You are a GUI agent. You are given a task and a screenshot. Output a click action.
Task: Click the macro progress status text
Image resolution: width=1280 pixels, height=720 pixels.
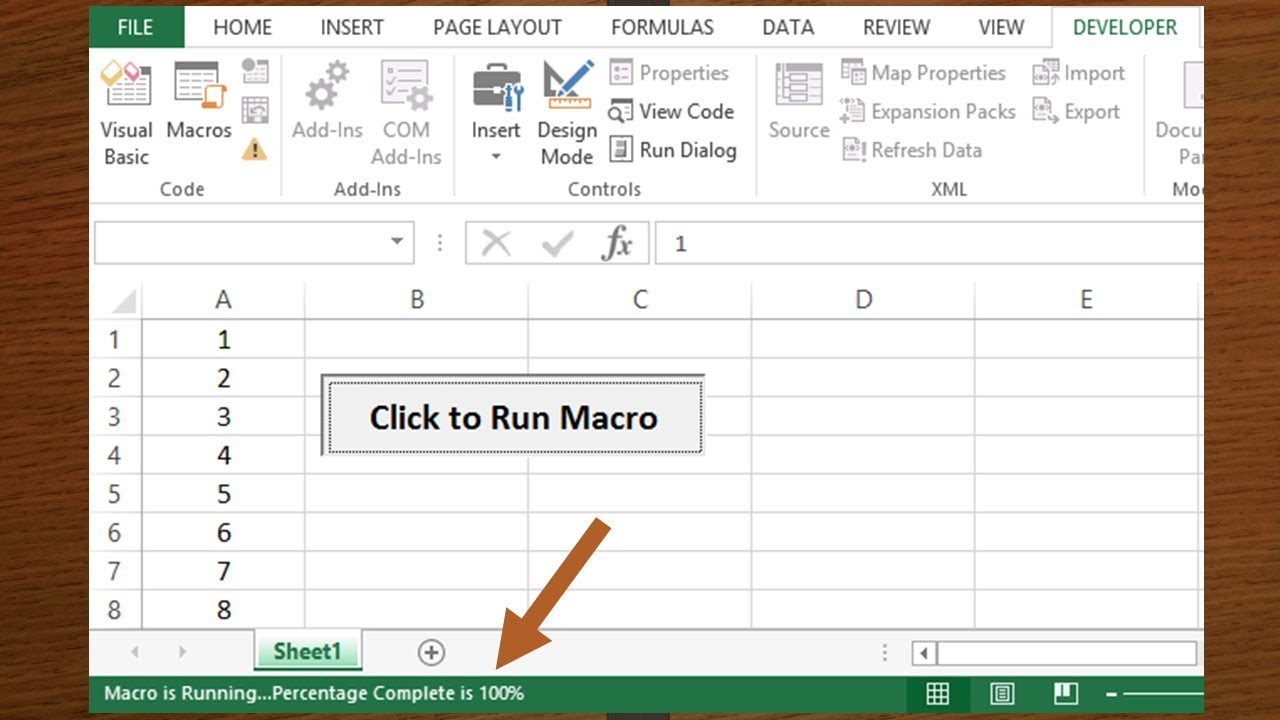click(314, 692)
